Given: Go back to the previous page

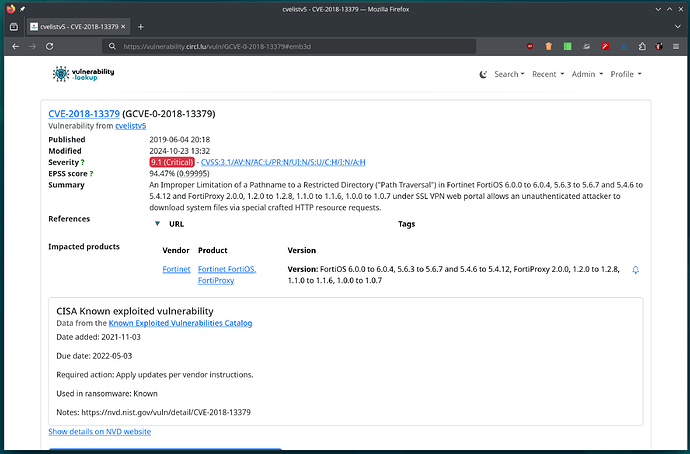Looking at the screenshot, I should [15, 46].
